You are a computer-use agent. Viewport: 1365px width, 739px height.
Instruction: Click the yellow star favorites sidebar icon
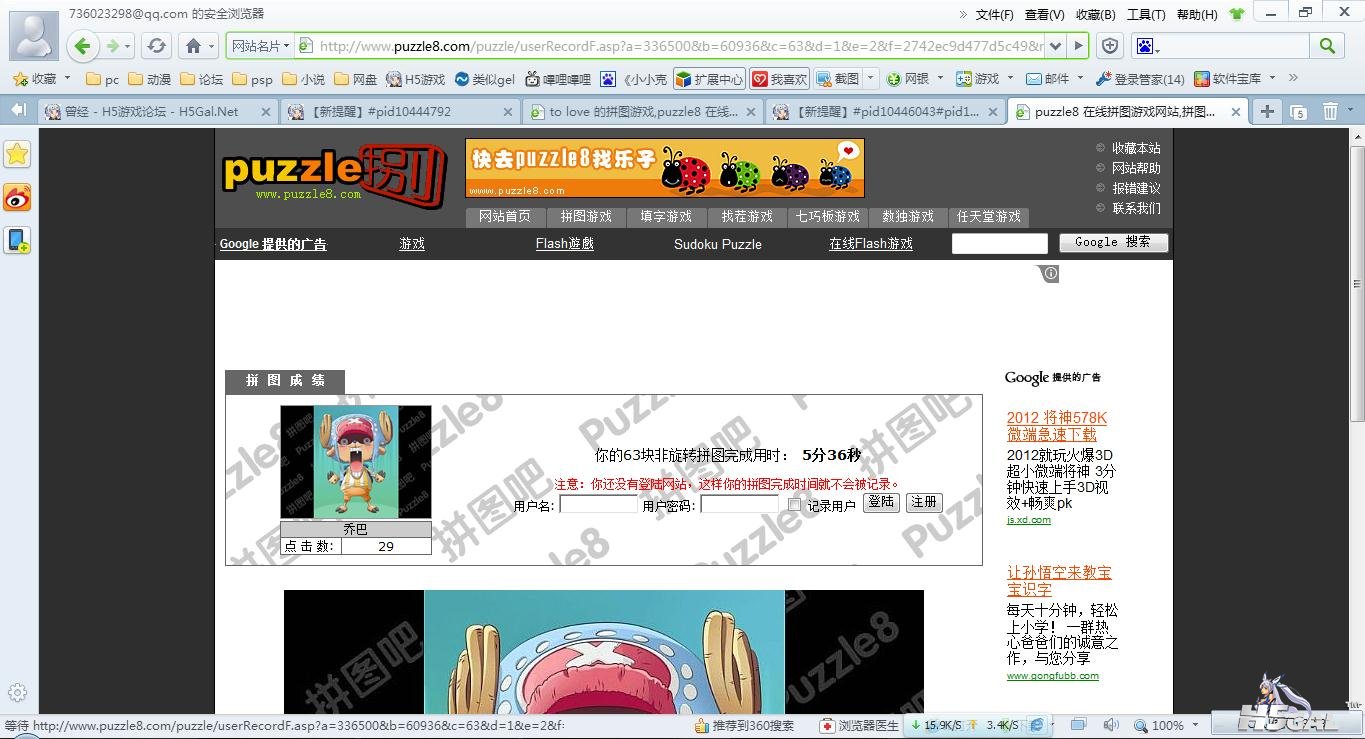coord(18,154)
